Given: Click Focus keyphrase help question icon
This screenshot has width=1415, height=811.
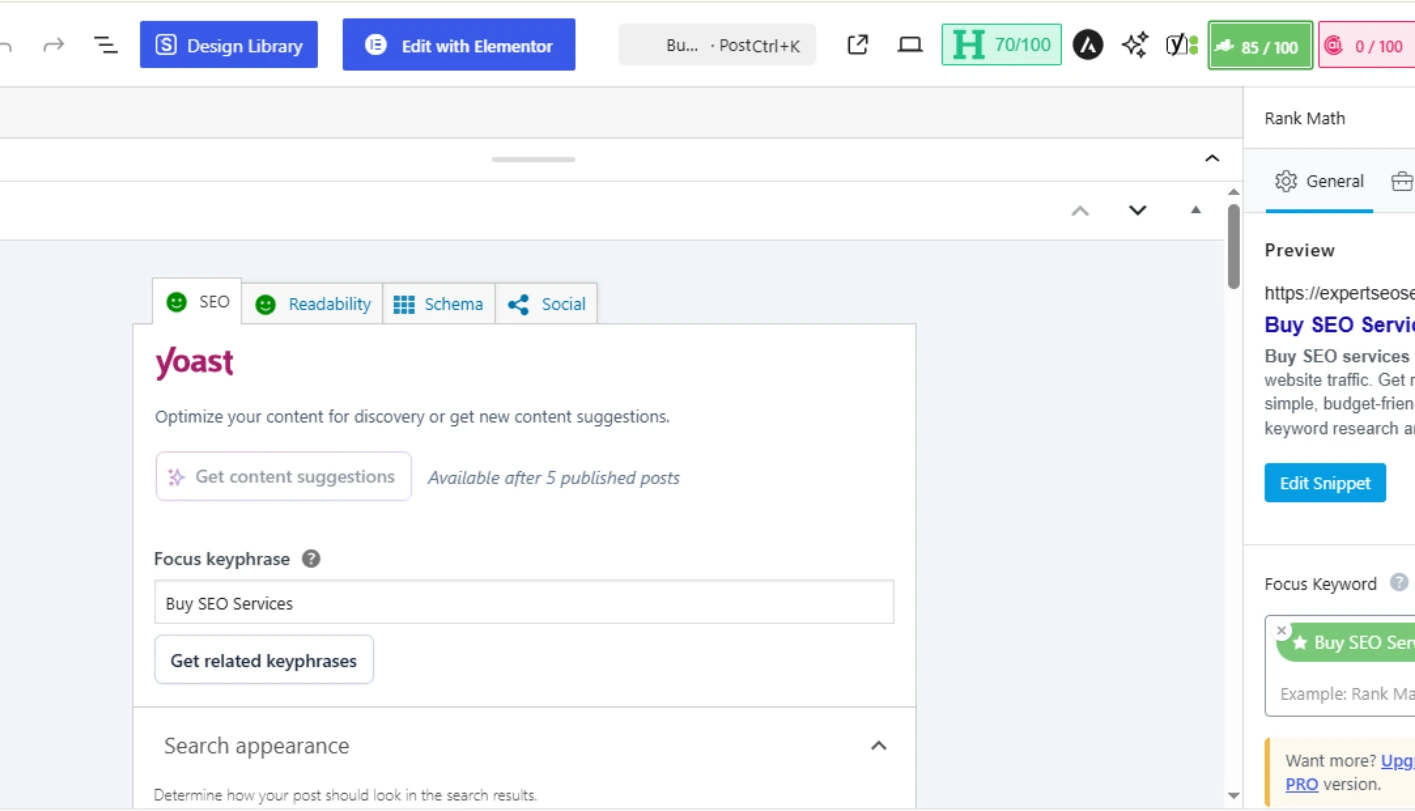Looking at the screenshot, I should tap(311, 559).
